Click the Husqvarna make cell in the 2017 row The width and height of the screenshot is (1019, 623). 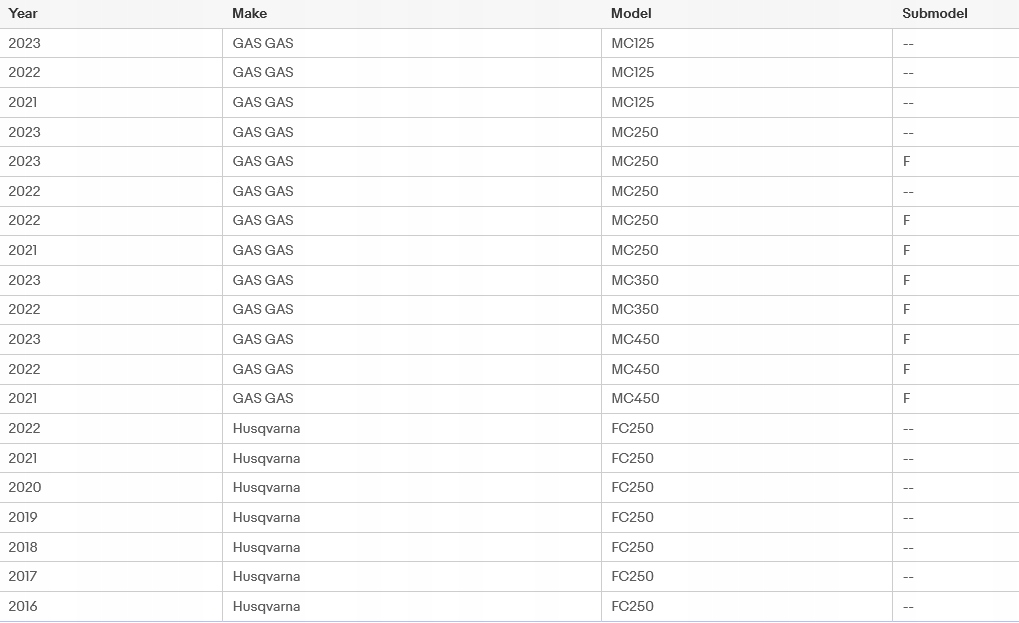point(266,576)
